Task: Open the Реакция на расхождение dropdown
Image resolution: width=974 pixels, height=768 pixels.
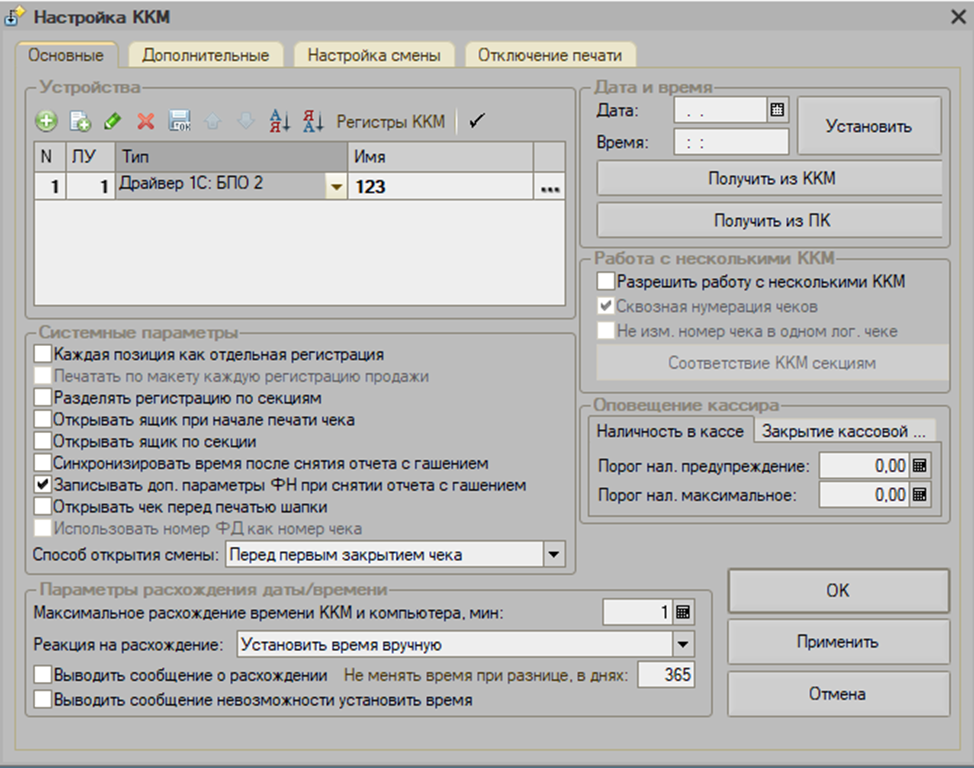Action: coord(683,644)
